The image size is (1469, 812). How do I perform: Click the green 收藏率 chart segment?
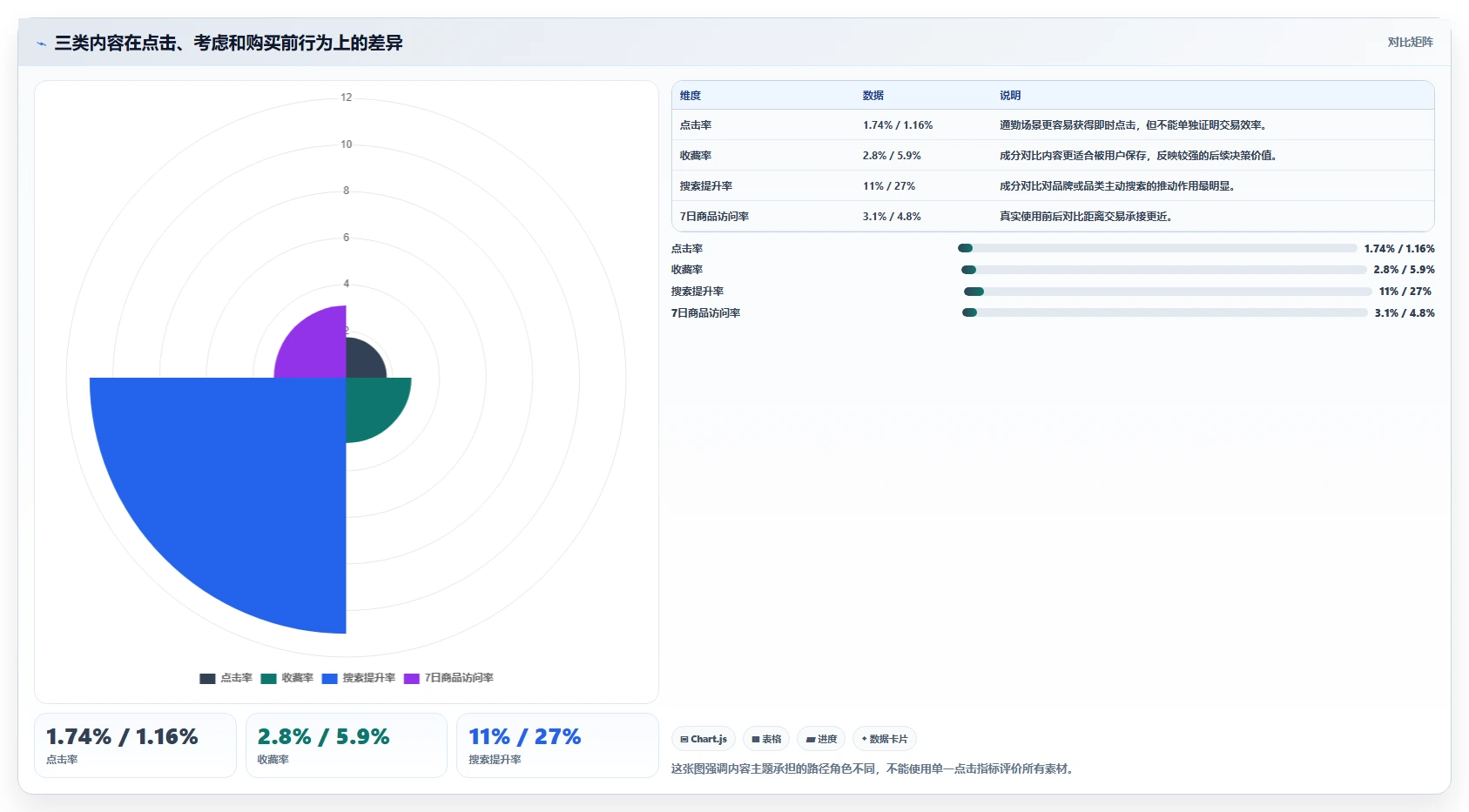click(x=373, y=405)
